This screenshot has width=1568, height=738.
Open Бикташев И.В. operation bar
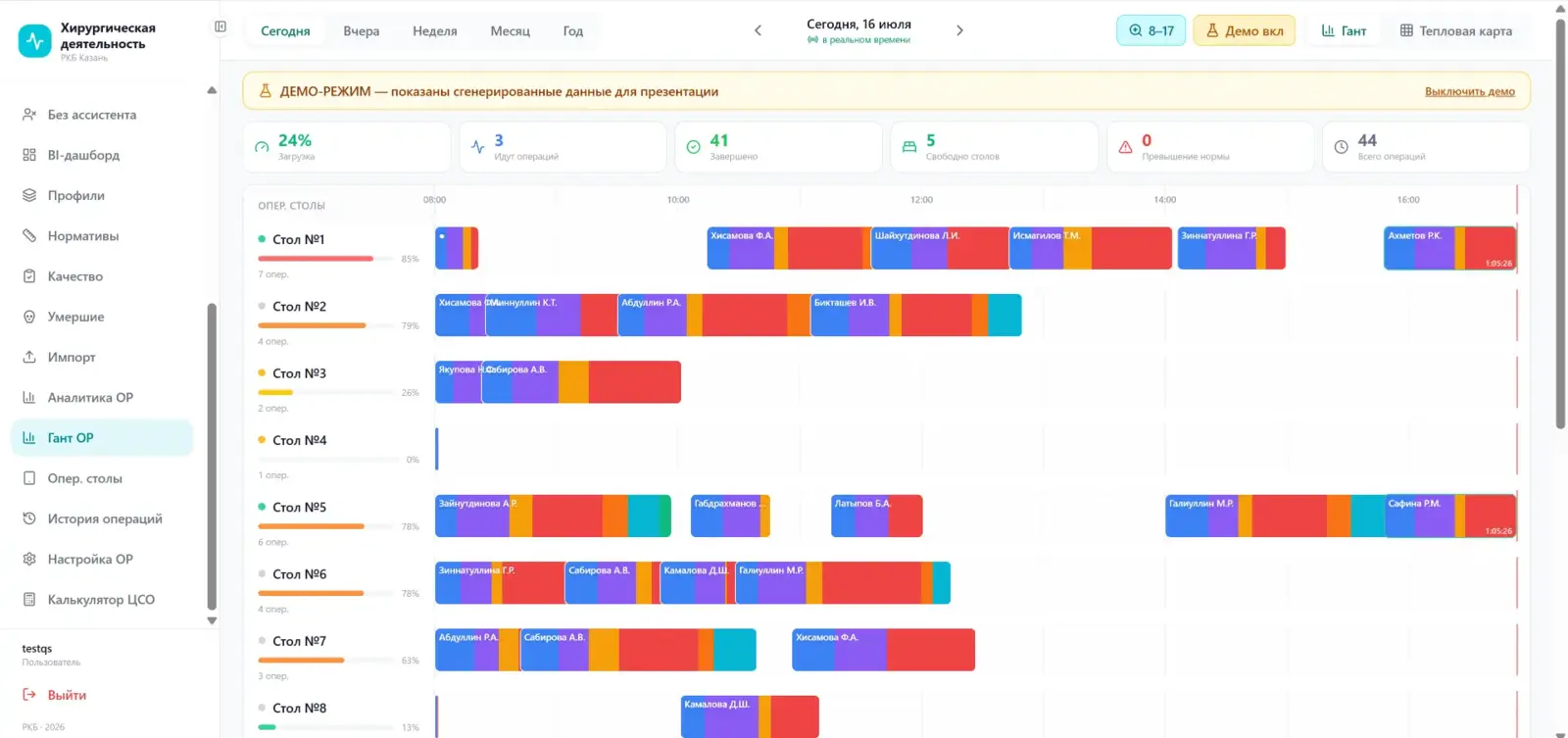click(916, 315)
